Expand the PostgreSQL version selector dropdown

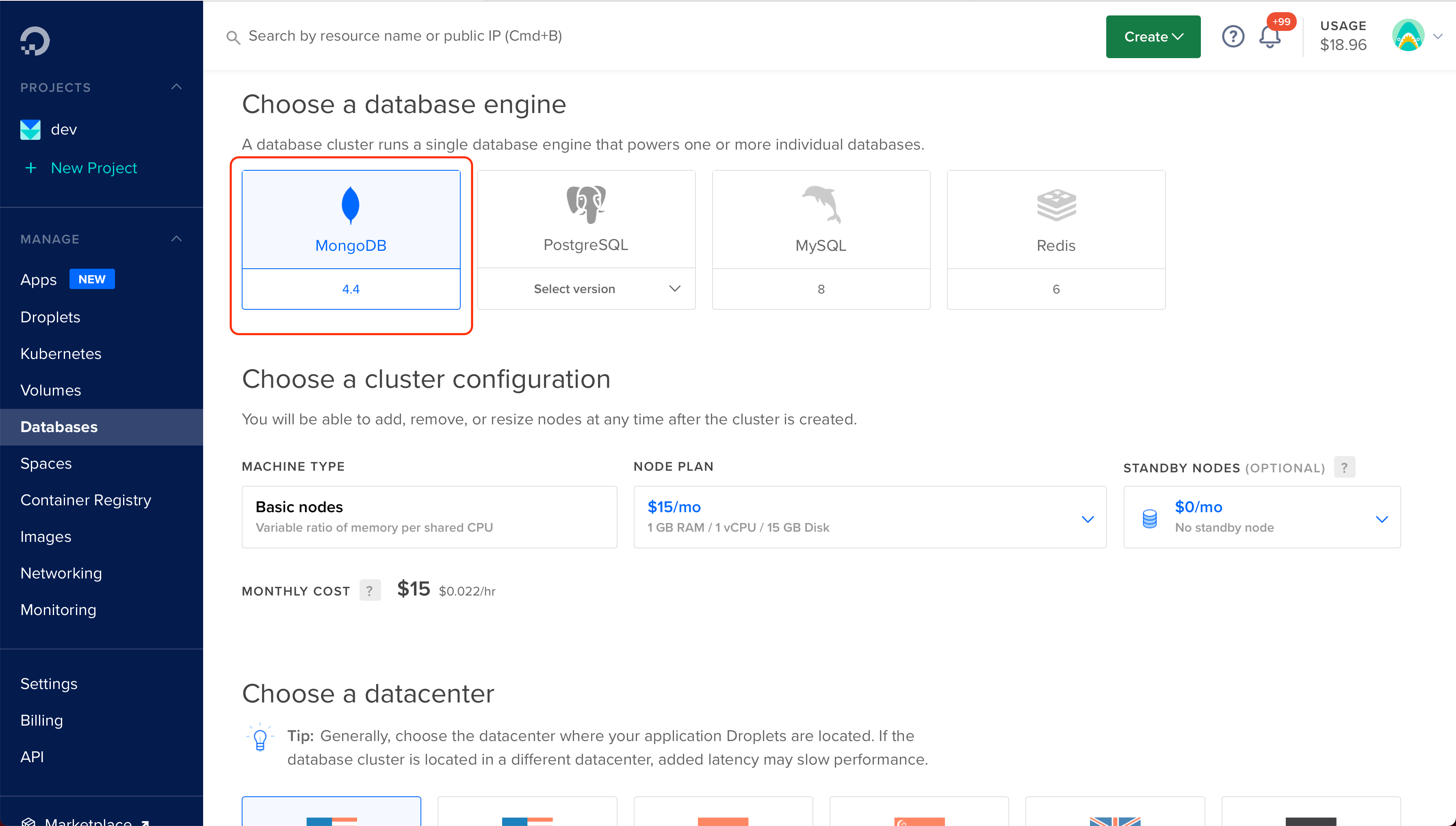pos(586,289)
